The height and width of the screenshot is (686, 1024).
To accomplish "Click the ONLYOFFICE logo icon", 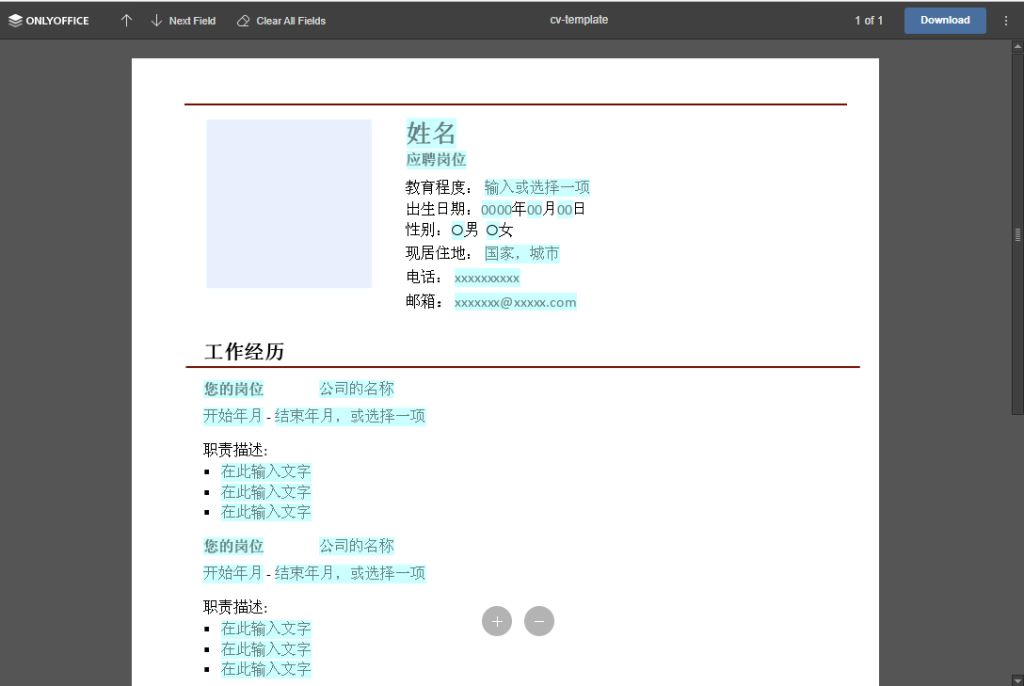I will (14, 19).
